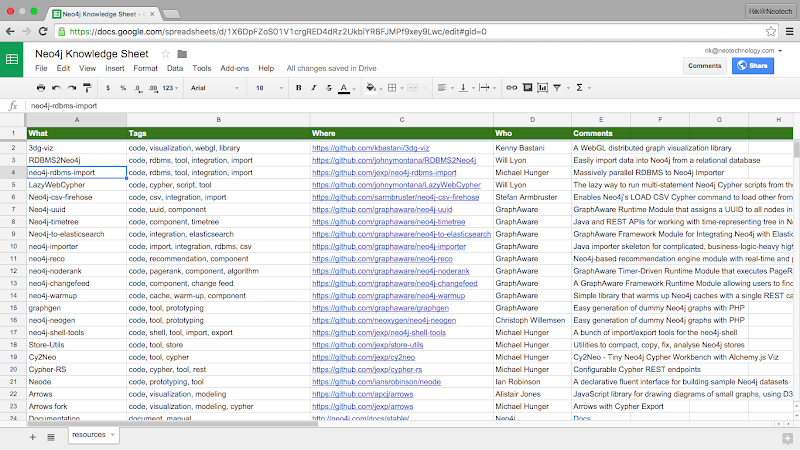Select row 10 header
The image size is (800, 450).
tap(13, 246)
